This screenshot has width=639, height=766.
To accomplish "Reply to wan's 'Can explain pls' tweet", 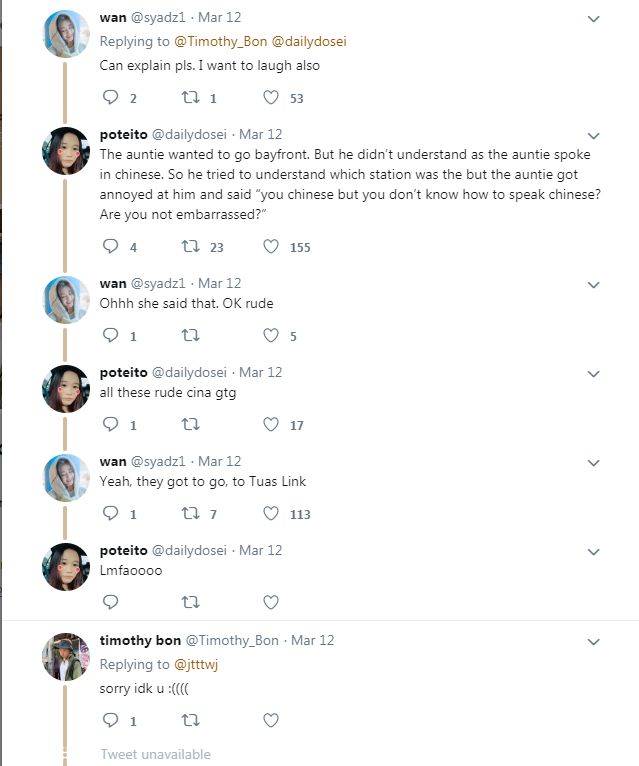I will pos(111,98).
